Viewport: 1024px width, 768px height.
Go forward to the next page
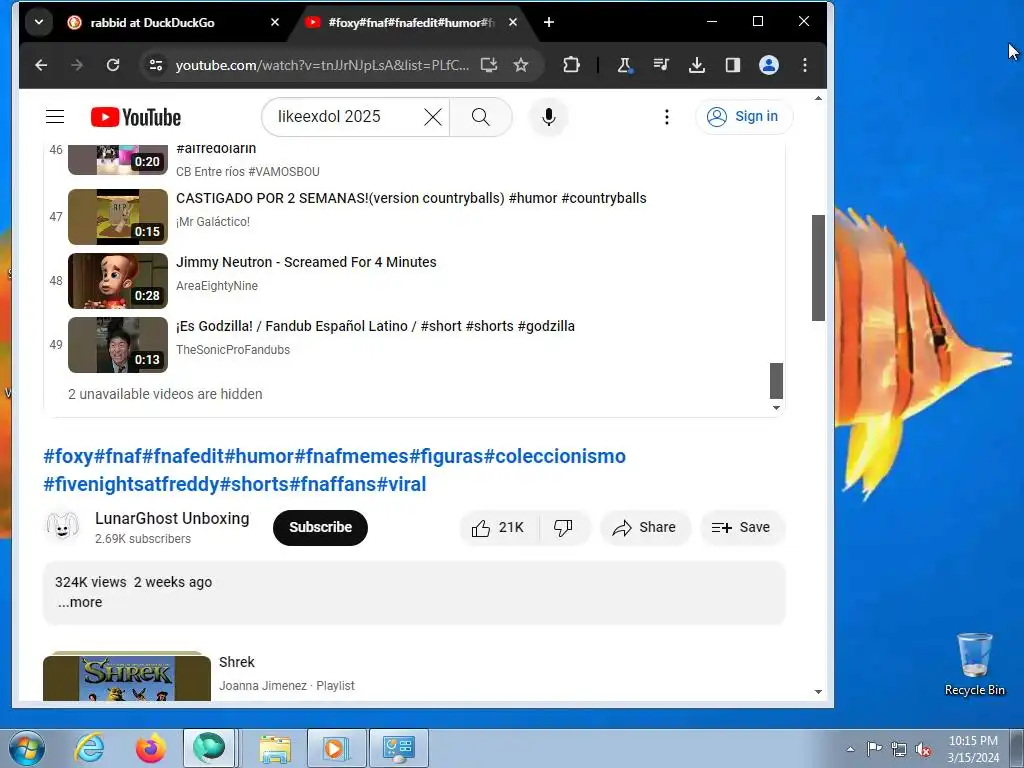point(77,65)
